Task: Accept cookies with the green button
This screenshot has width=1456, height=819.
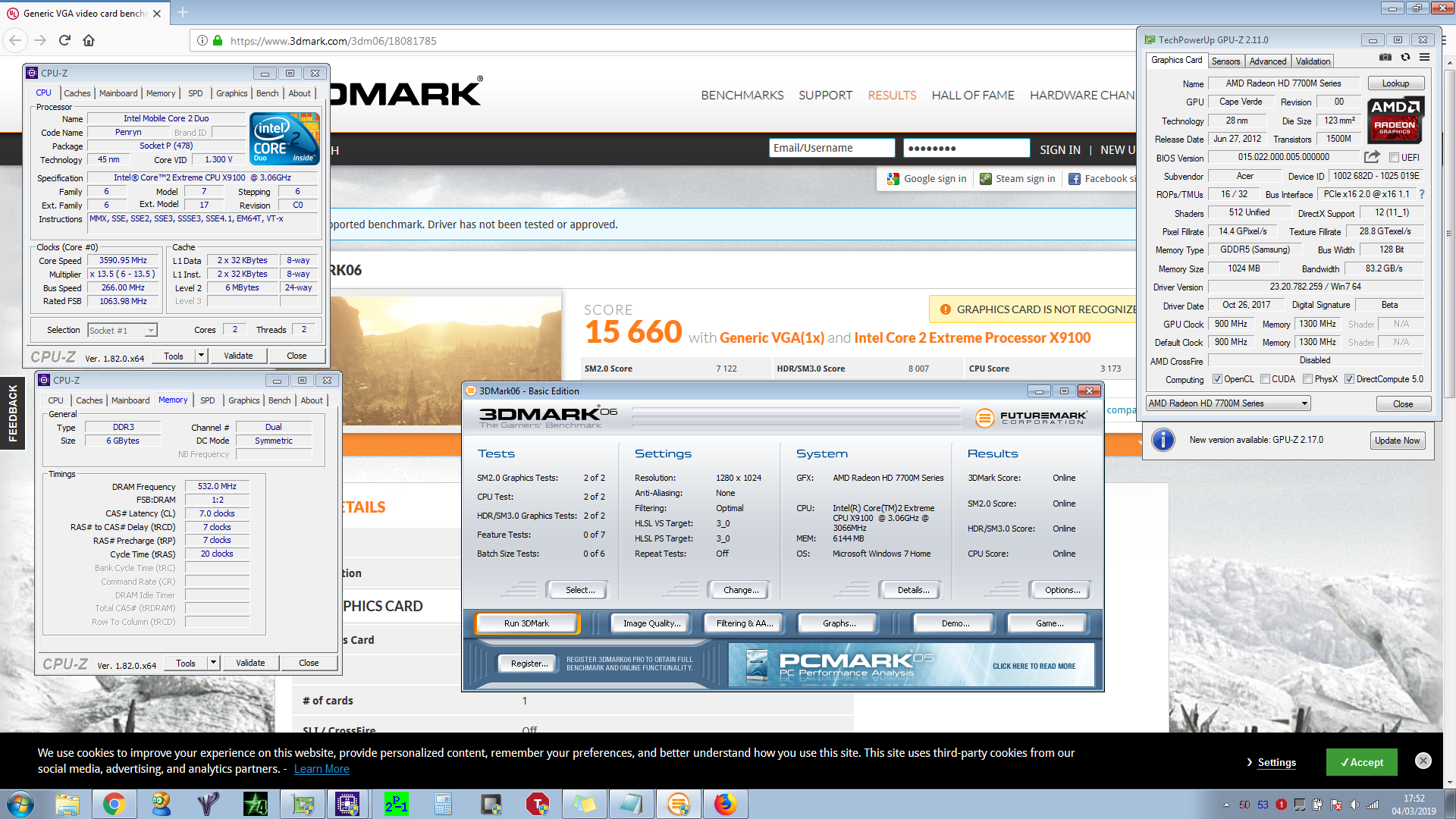Action: 1361,762
